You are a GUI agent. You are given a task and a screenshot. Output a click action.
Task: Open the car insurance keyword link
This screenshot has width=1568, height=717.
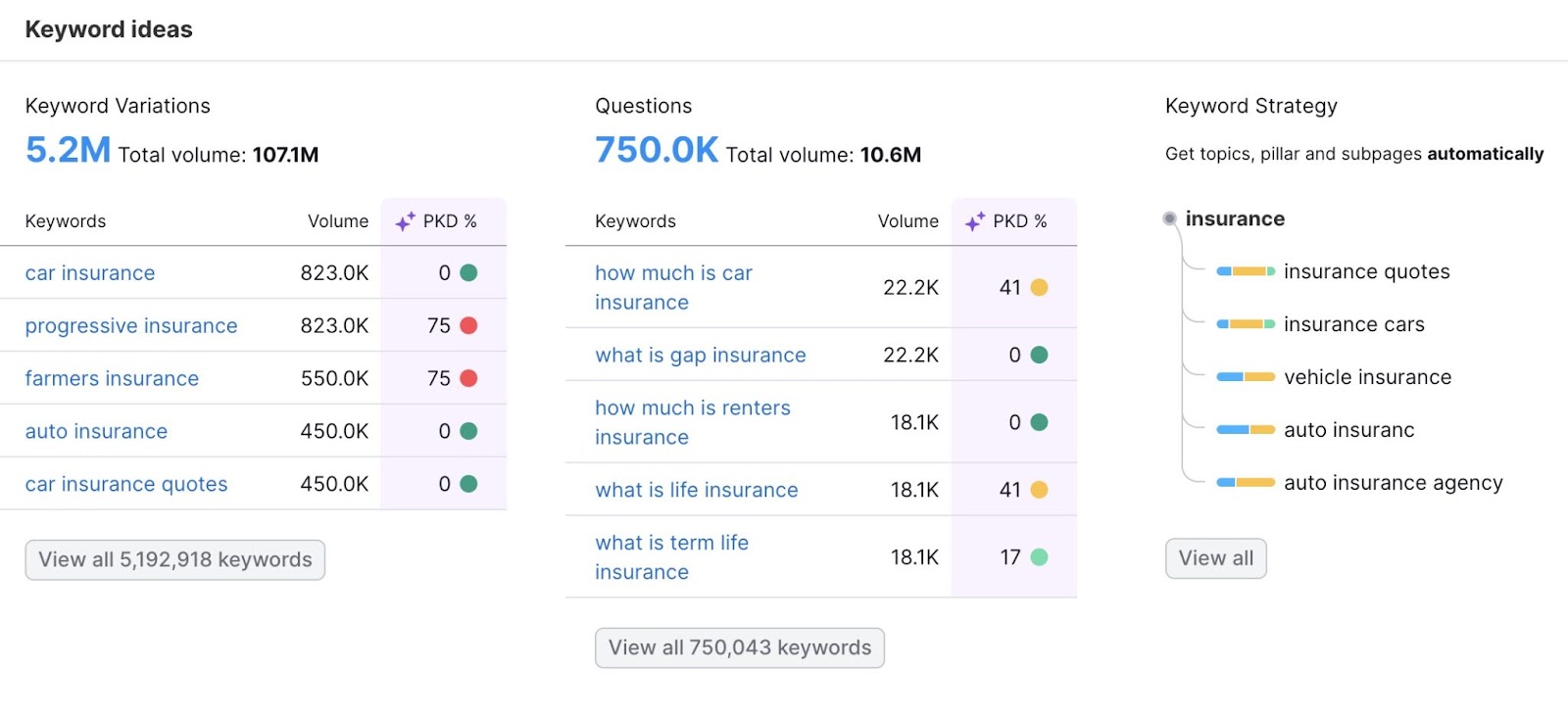(90, 273)
